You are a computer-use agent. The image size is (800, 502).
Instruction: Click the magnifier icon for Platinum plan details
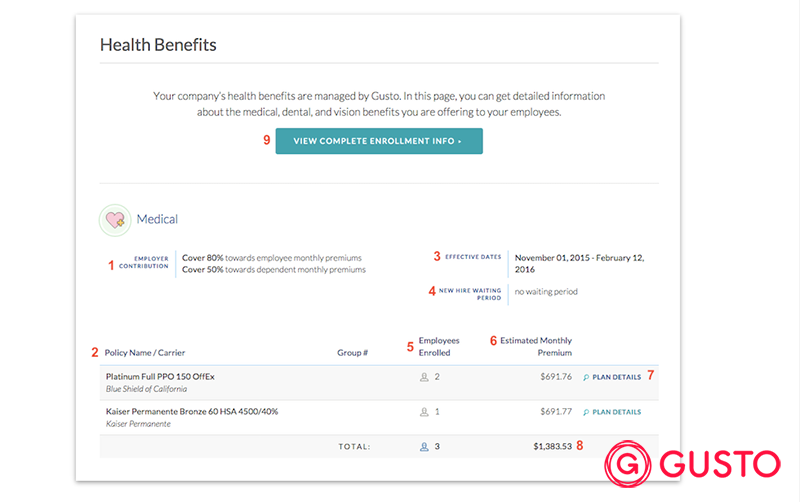tap(585, 377)
